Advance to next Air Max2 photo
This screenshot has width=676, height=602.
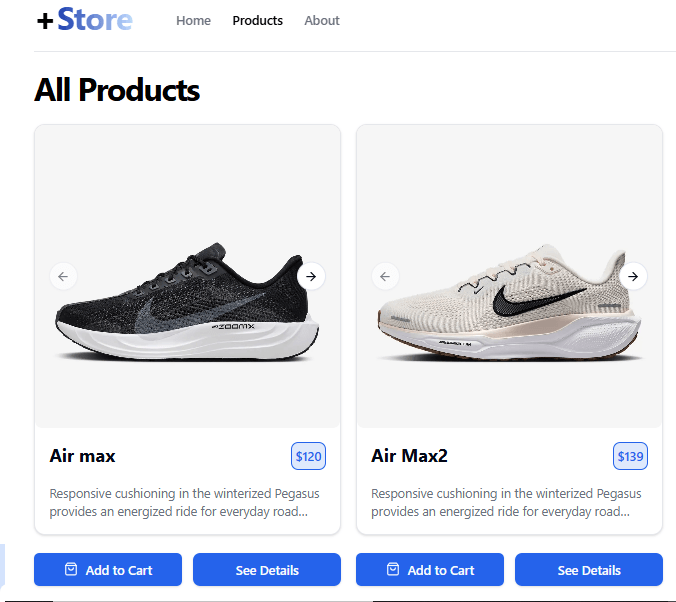coord(633,276)
